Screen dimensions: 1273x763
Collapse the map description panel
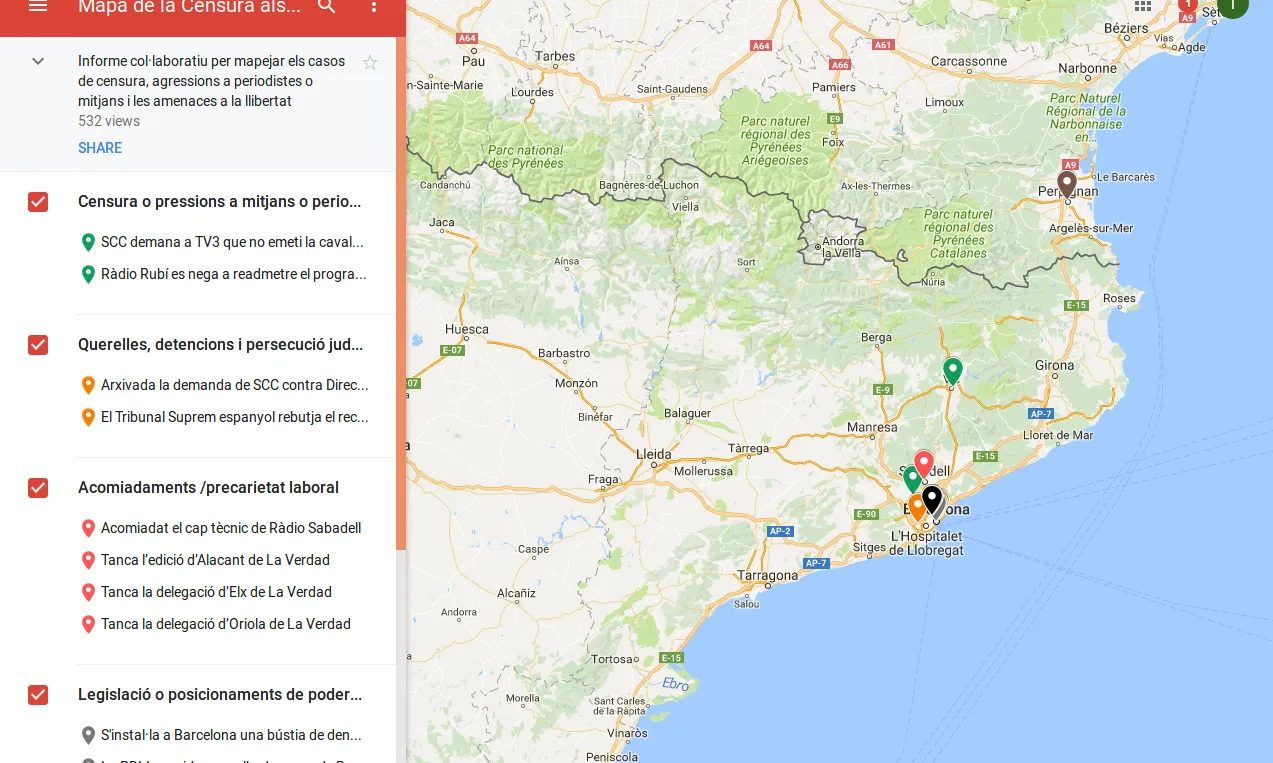point(37,61)
